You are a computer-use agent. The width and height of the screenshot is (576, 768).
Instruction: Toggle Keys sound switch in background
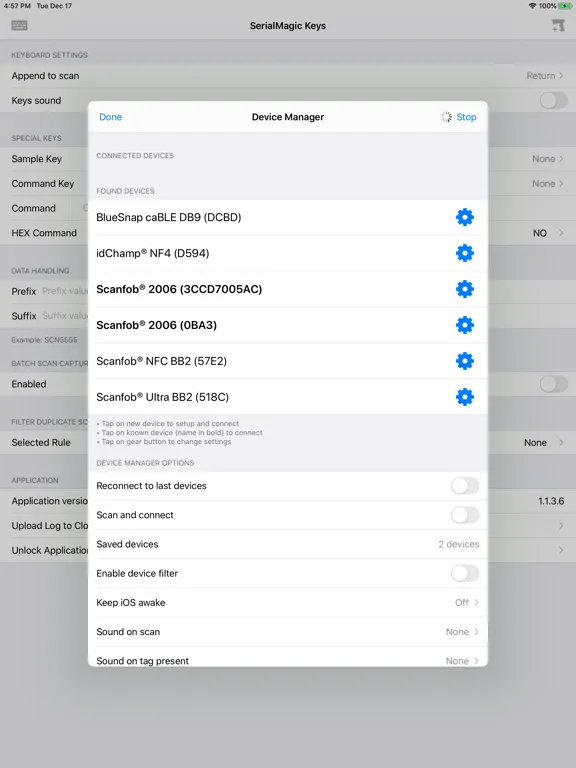553,100
